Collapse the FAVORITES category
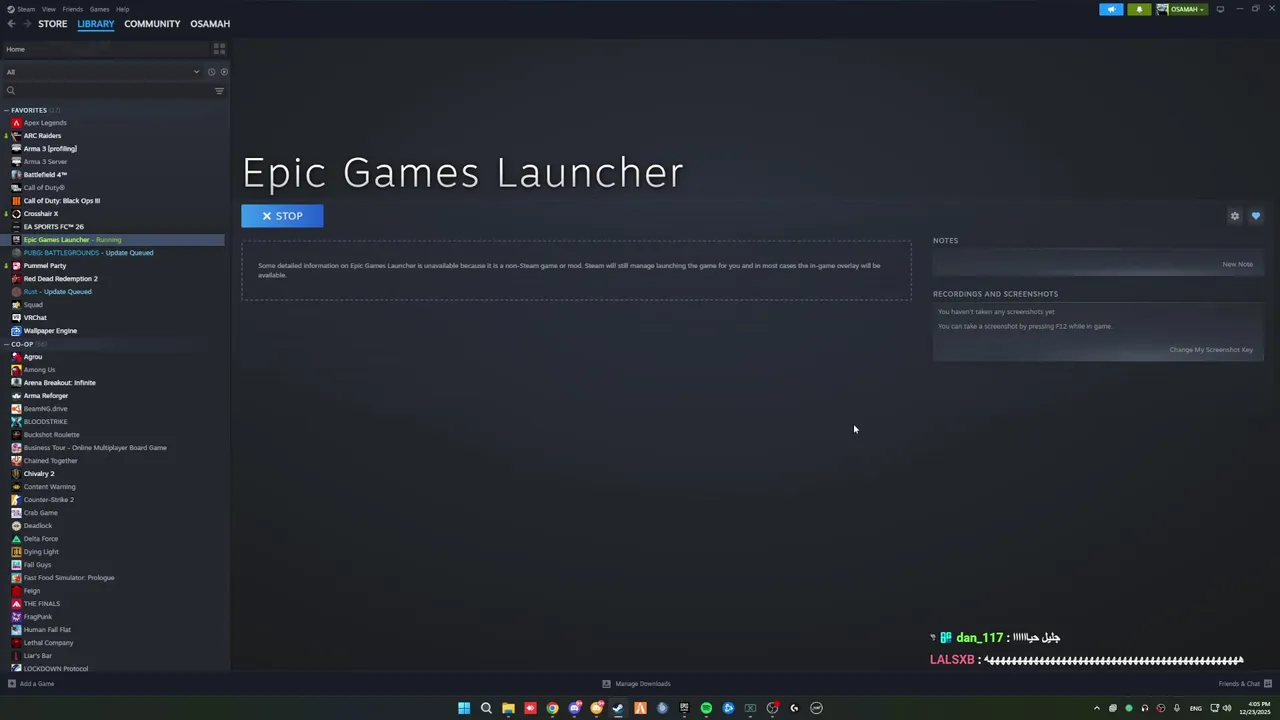This screenshot has width=1280, height=720. 7,110
